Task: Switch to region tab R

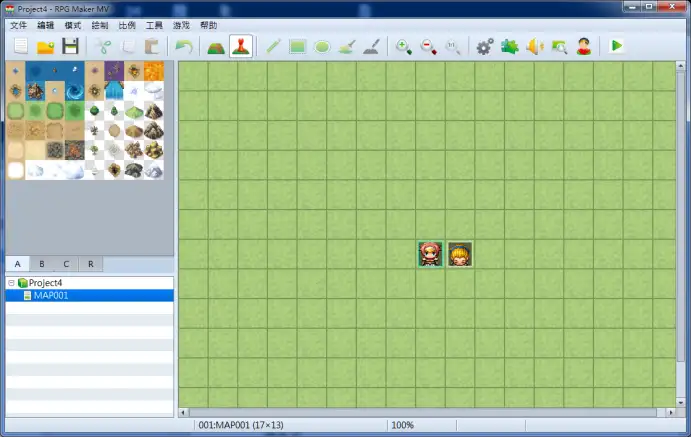Action: tap(91, 264)
